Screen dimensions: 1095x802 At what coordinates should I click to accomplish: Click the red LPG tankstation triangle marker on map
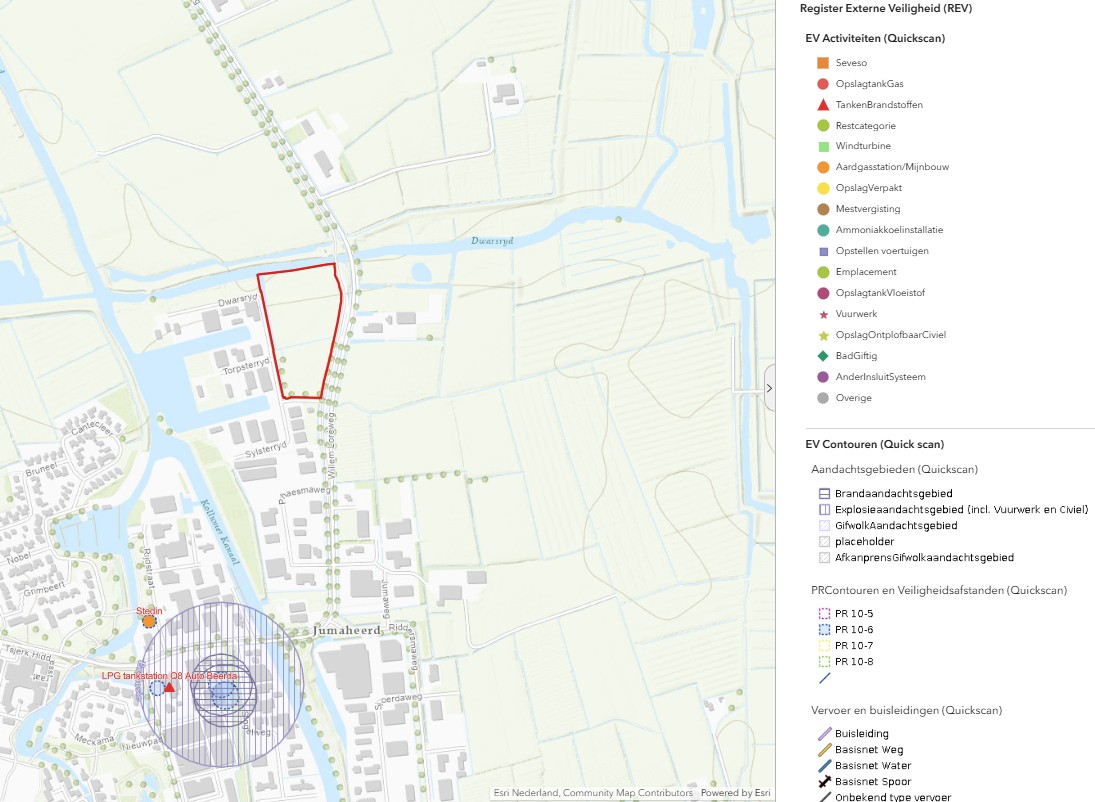[x=169, y=687]
